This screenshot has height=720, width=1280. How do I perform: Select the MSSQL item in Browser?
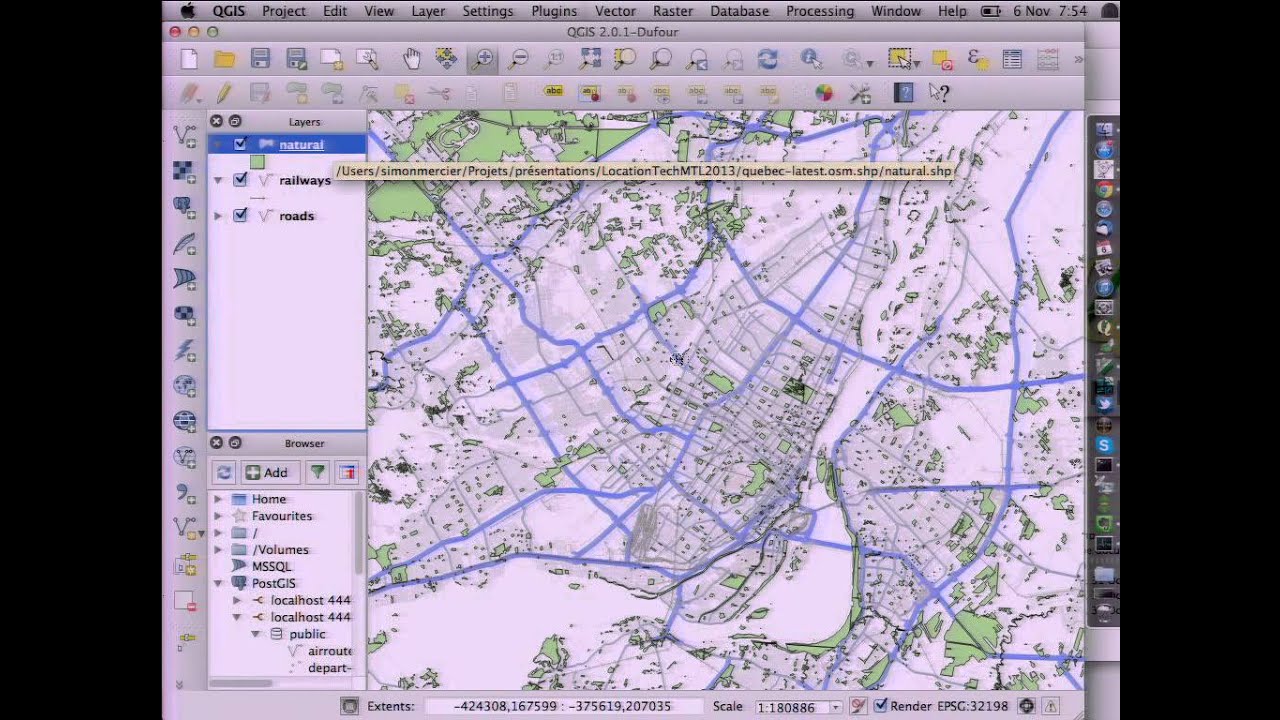pyautogui.click(x=271, y=566)
